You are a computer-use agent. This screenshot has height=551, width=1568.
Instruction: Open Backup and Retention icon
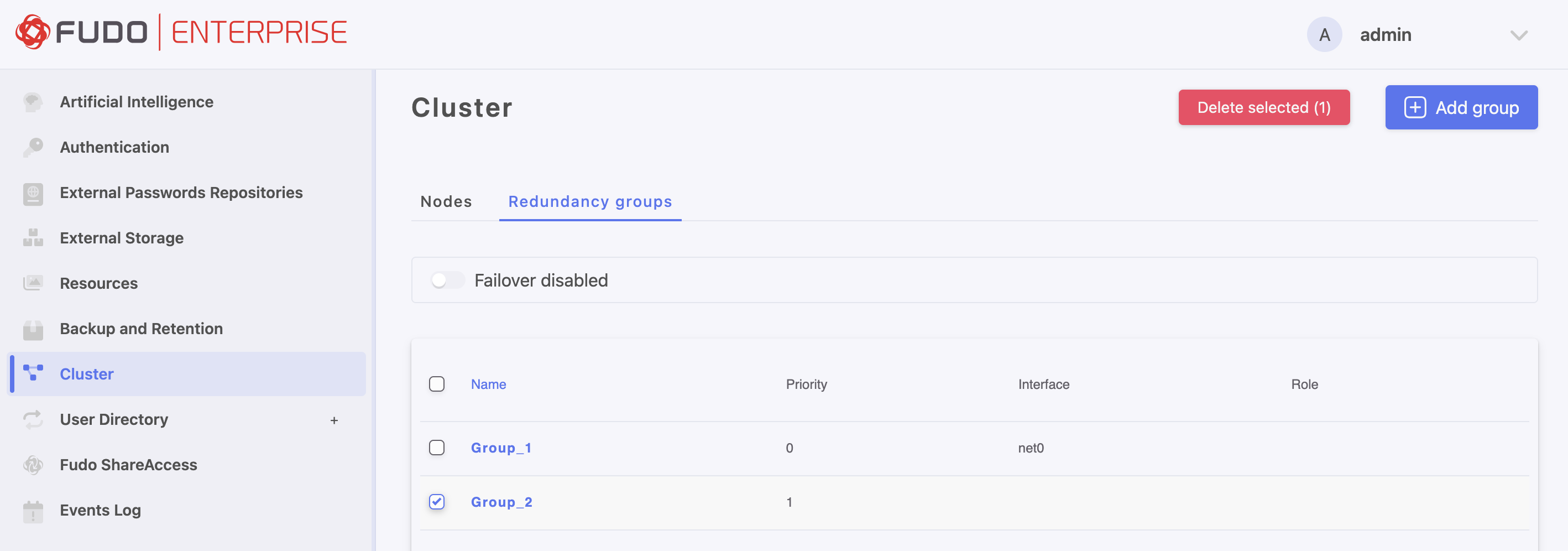[x=33, y=329]
